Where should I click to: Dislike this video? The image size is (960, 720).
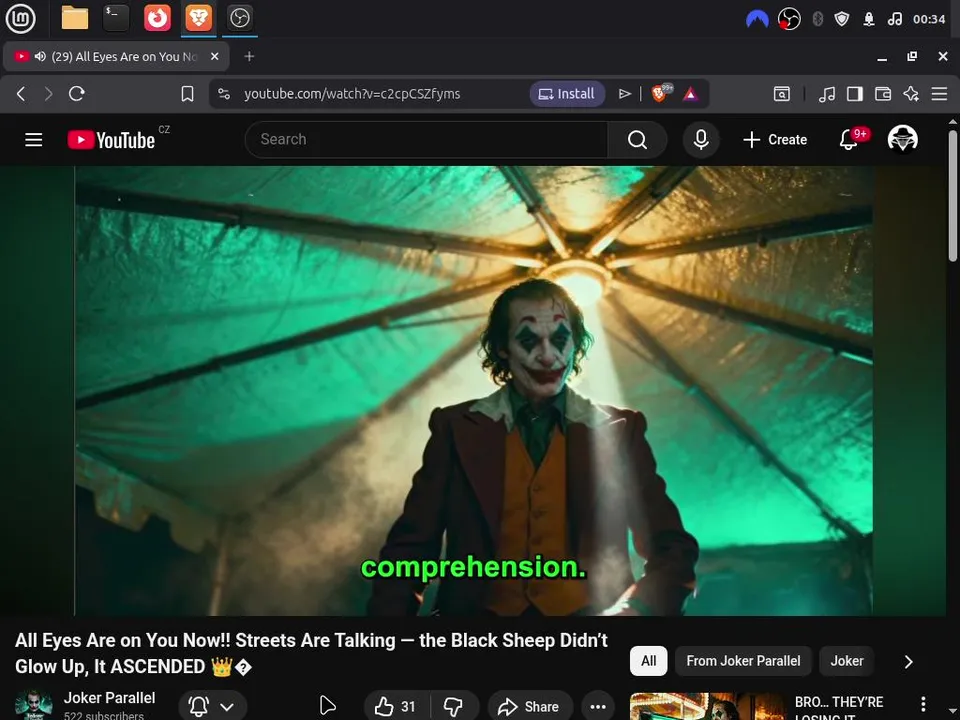(454, 707)
